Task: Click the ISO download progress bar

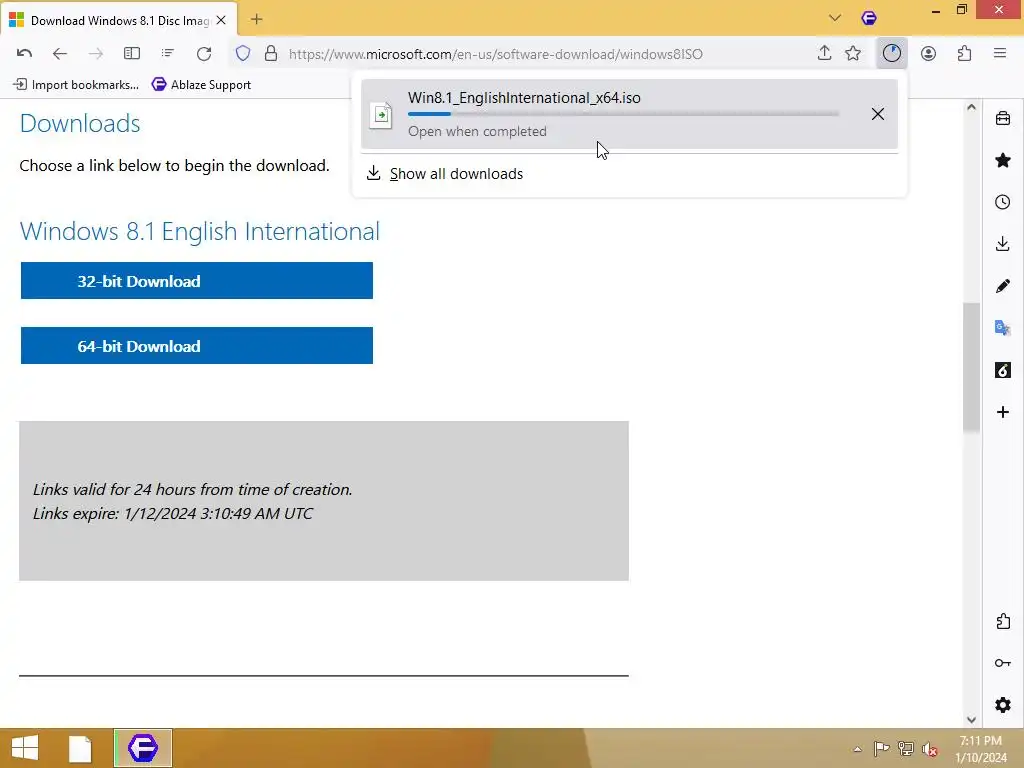Action: pyautogui.click(x=623, y=114)
